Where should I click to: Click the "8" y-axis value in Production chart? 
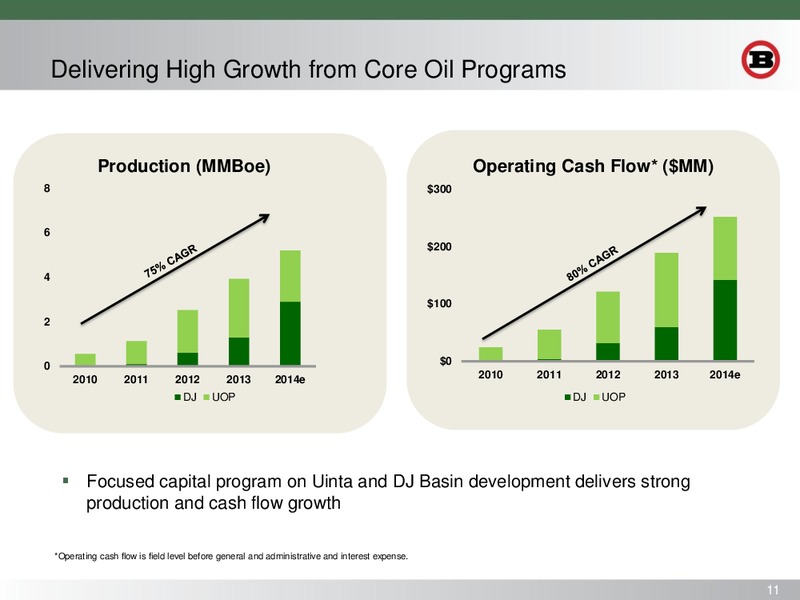[47, 188]
